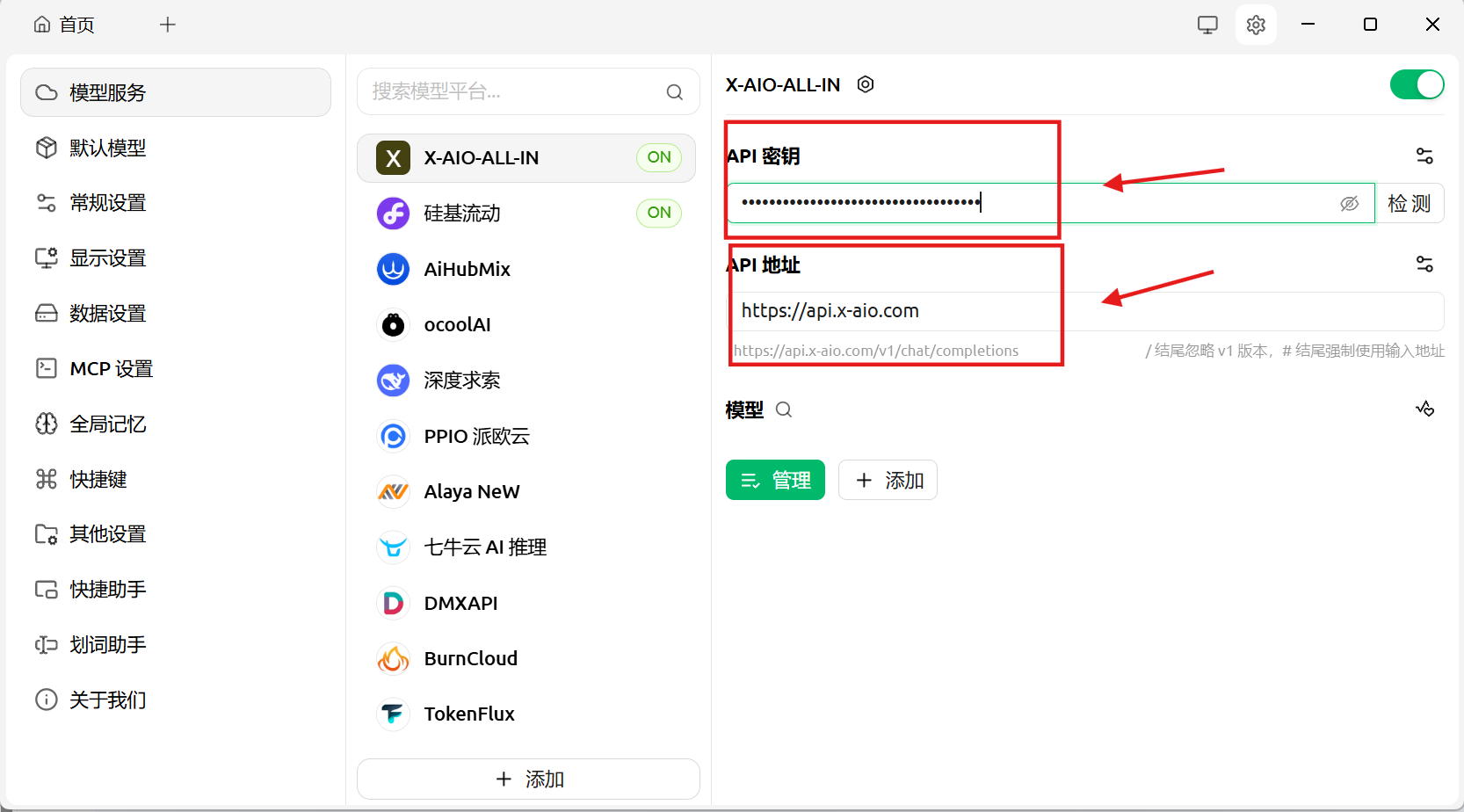1464x812 pixels.
Task: Select the Alaya NeW provider logo
Action: 393,491
